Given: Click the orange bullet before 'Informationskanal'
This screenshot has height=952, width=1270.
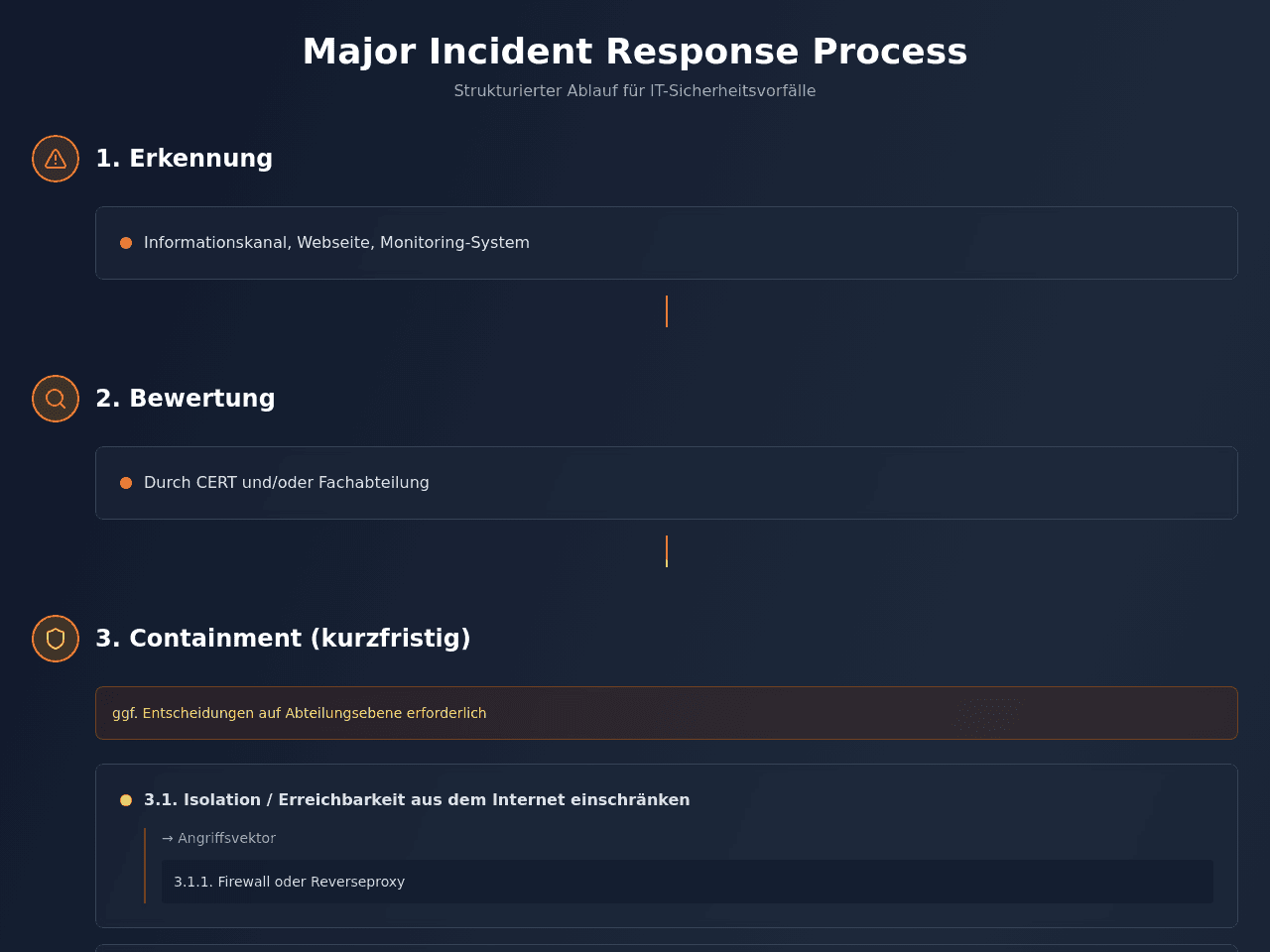Looking at the screenshot, I should click(x=126, y=243).
